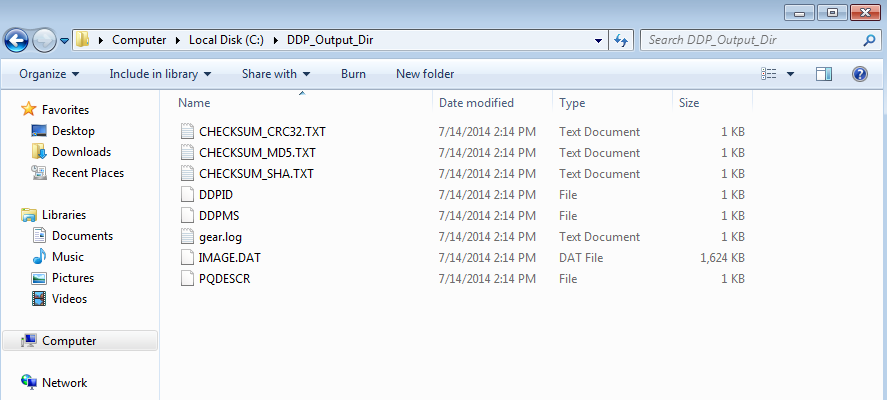This screenshot has width=887, height=400.
Task: Click the Burn toolbar button
Action: [x=353, y=74]
